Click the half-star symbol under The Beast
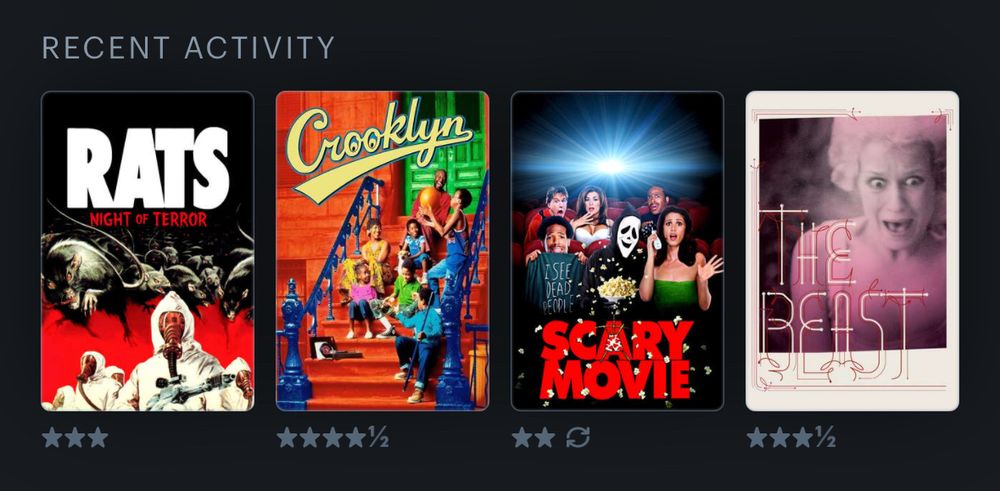1000x491 pixels. click(x=824, y=437)
